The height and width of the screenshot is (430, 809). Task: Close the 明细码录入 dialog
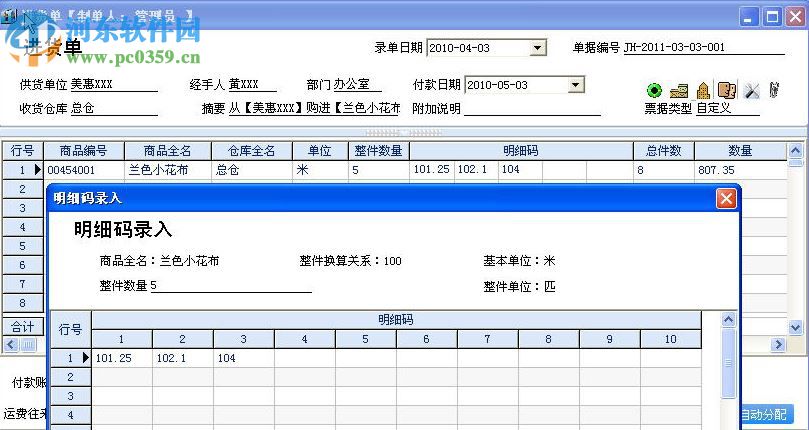click(726, 198)
